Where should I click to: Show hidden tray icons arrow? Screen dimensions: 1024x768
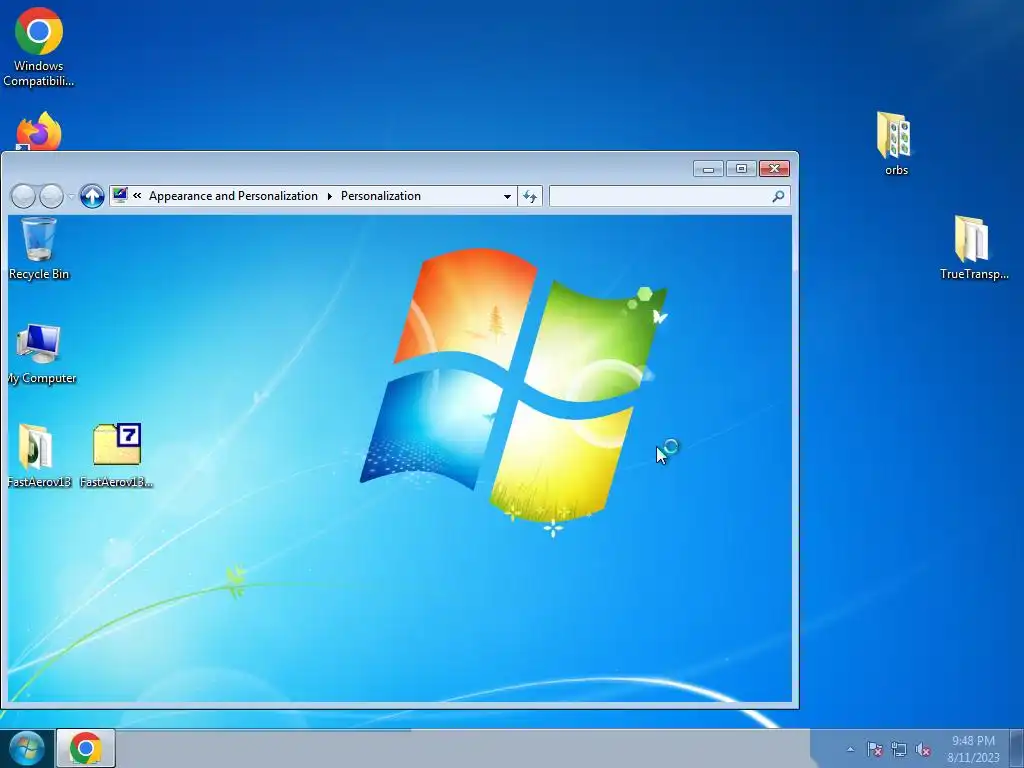click(x=850, y=749)
